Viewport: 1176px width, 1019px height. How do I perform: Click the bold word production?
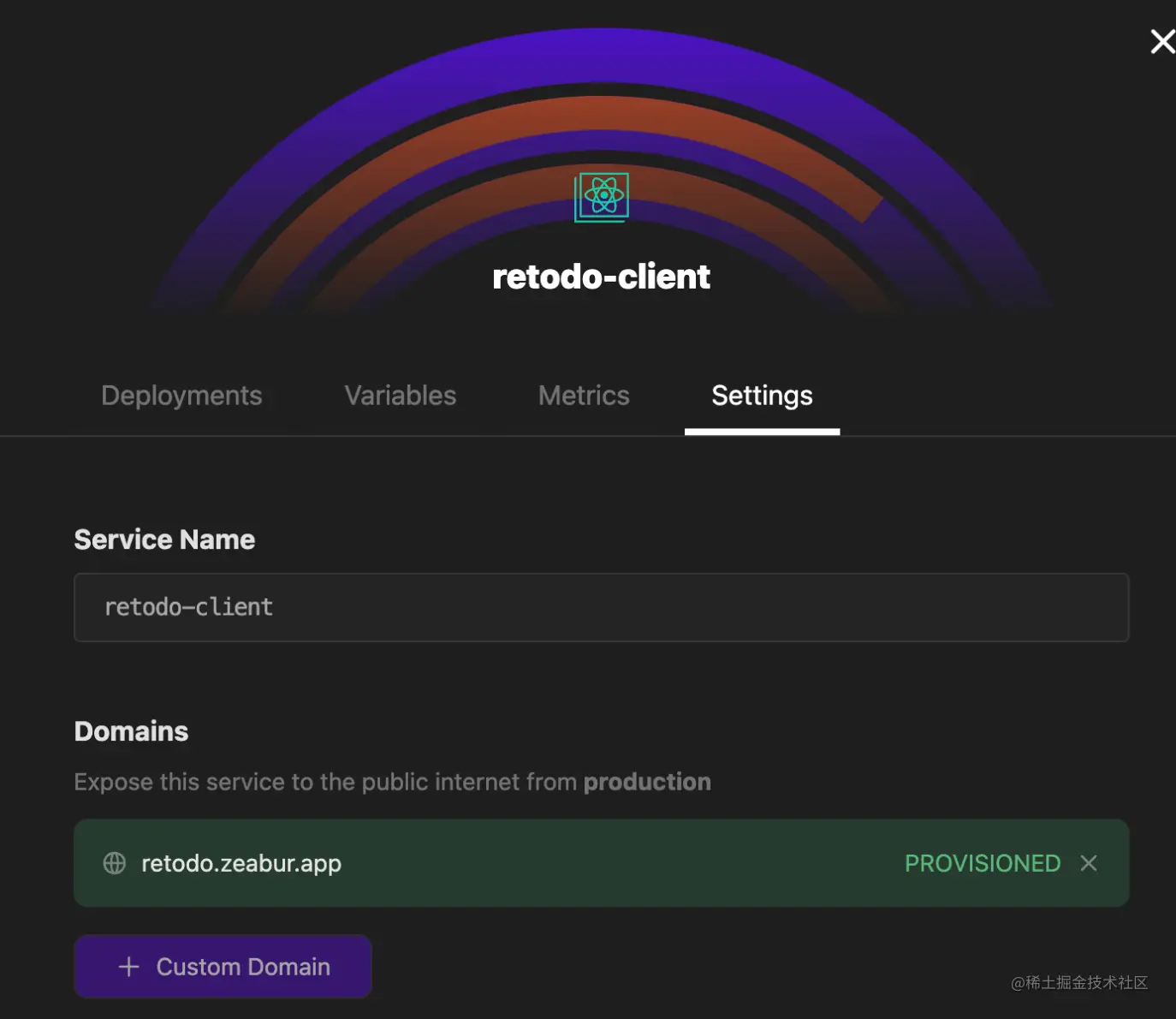(x=647, y=782)
